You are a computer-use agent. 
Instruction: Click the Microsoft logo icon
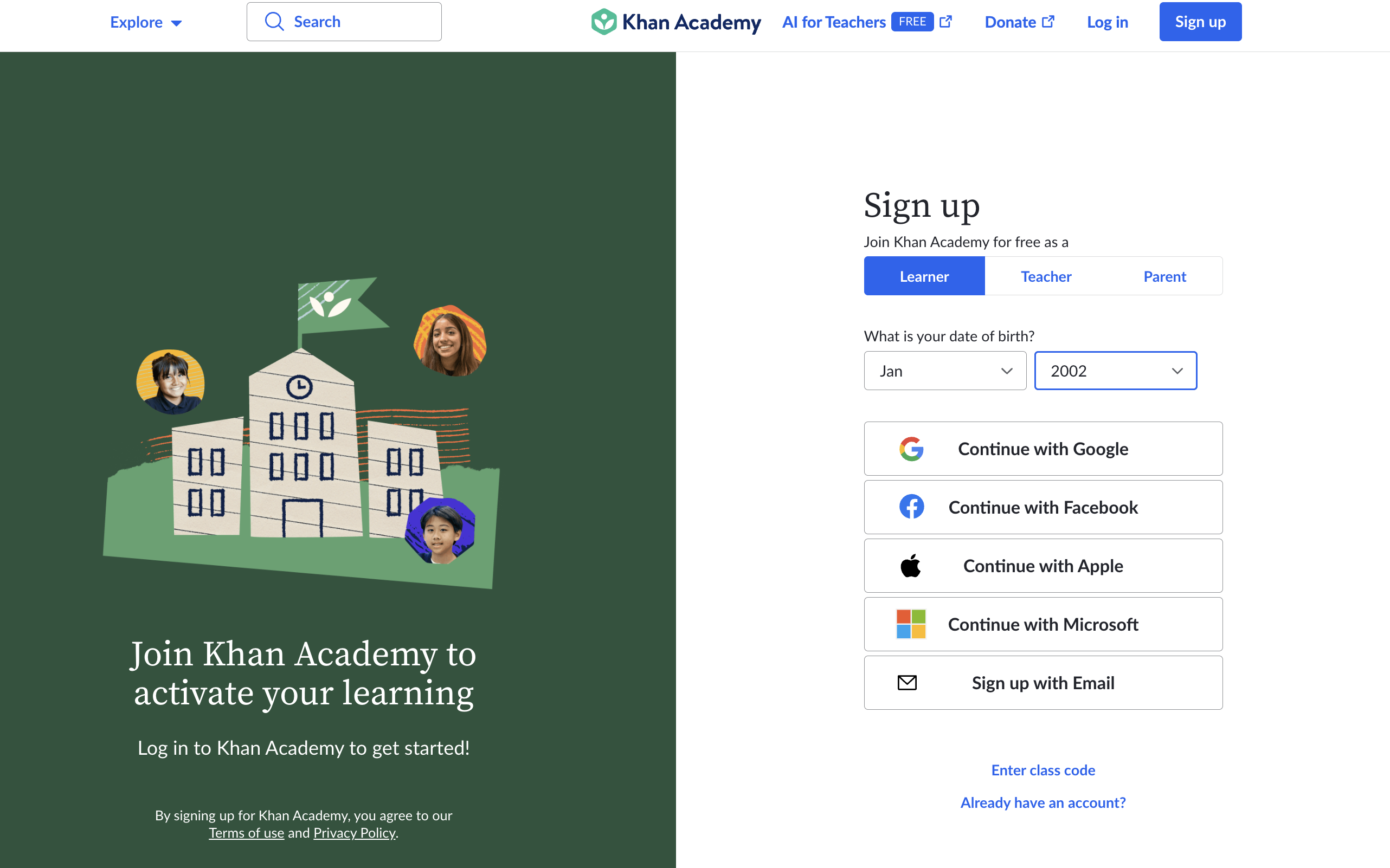point(911,624)
